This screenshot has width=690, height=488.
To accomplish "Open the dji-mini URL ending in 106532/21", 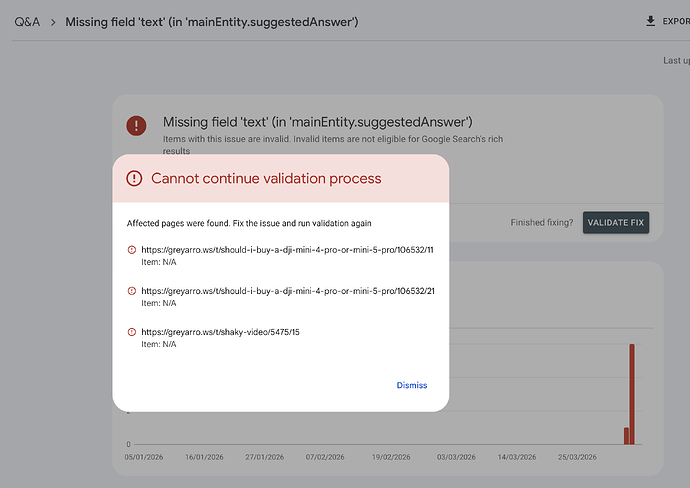I will click(x=288, y=291).
